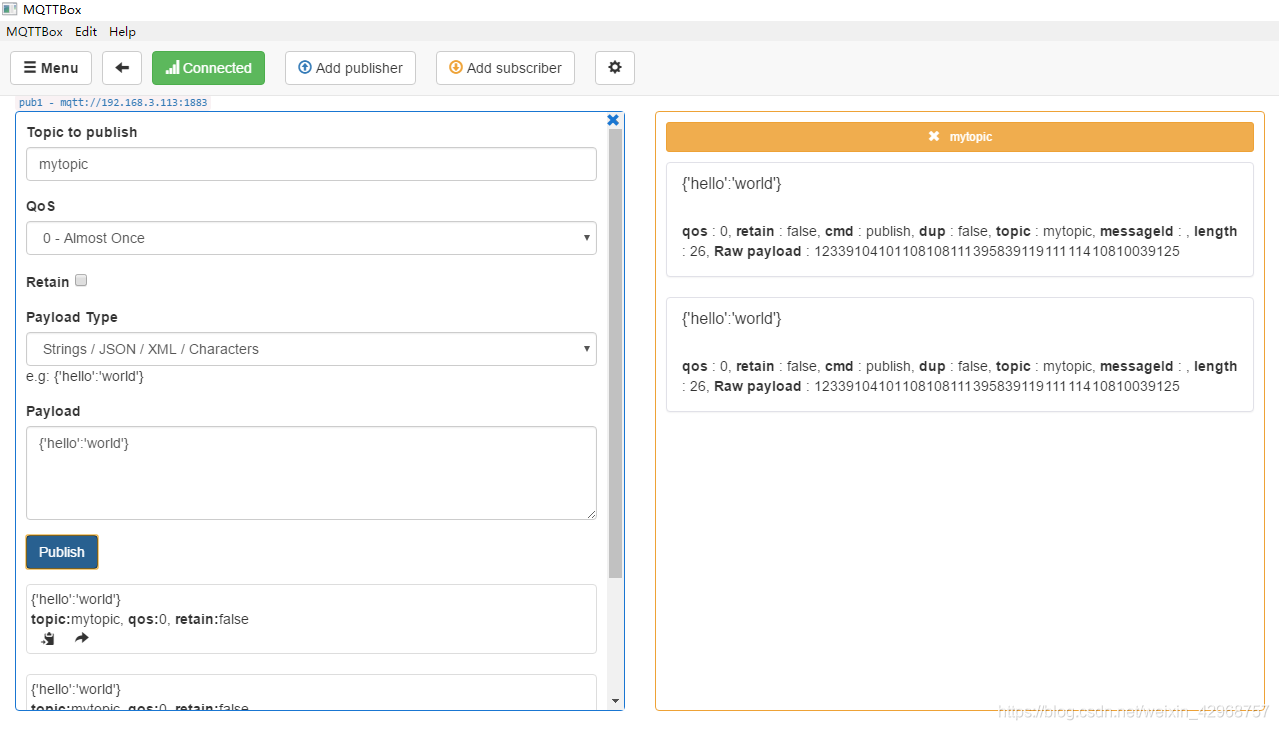Open the Payload Type dropdown
The height and width of the screenshot is (730, 1279).
click(311, 349)
